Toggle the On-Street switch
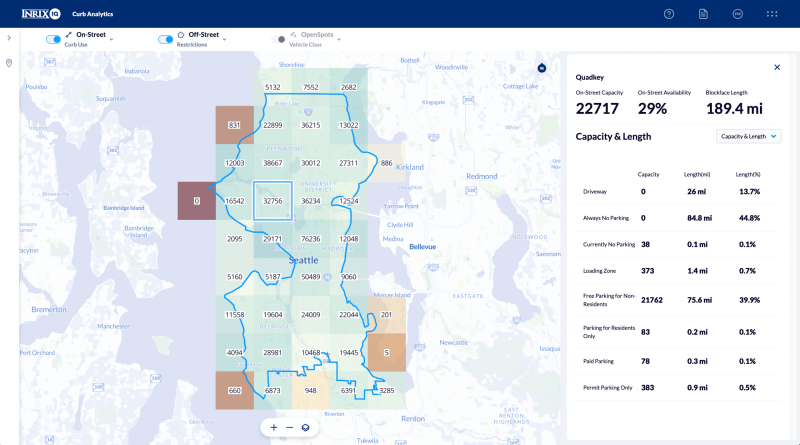The height and width of the screenshot is (445, 800). [53, 39]
